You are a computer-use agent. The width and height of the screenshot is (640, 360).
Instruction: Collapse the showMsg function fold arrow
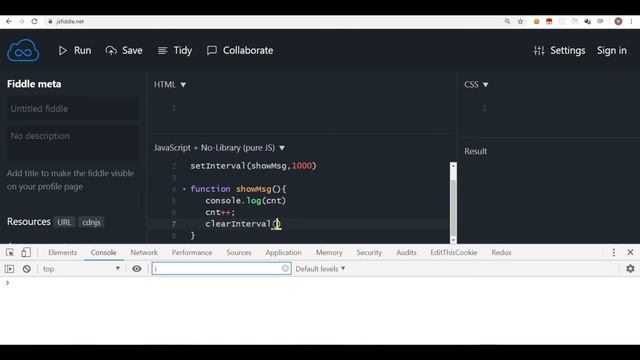point(184,189)
